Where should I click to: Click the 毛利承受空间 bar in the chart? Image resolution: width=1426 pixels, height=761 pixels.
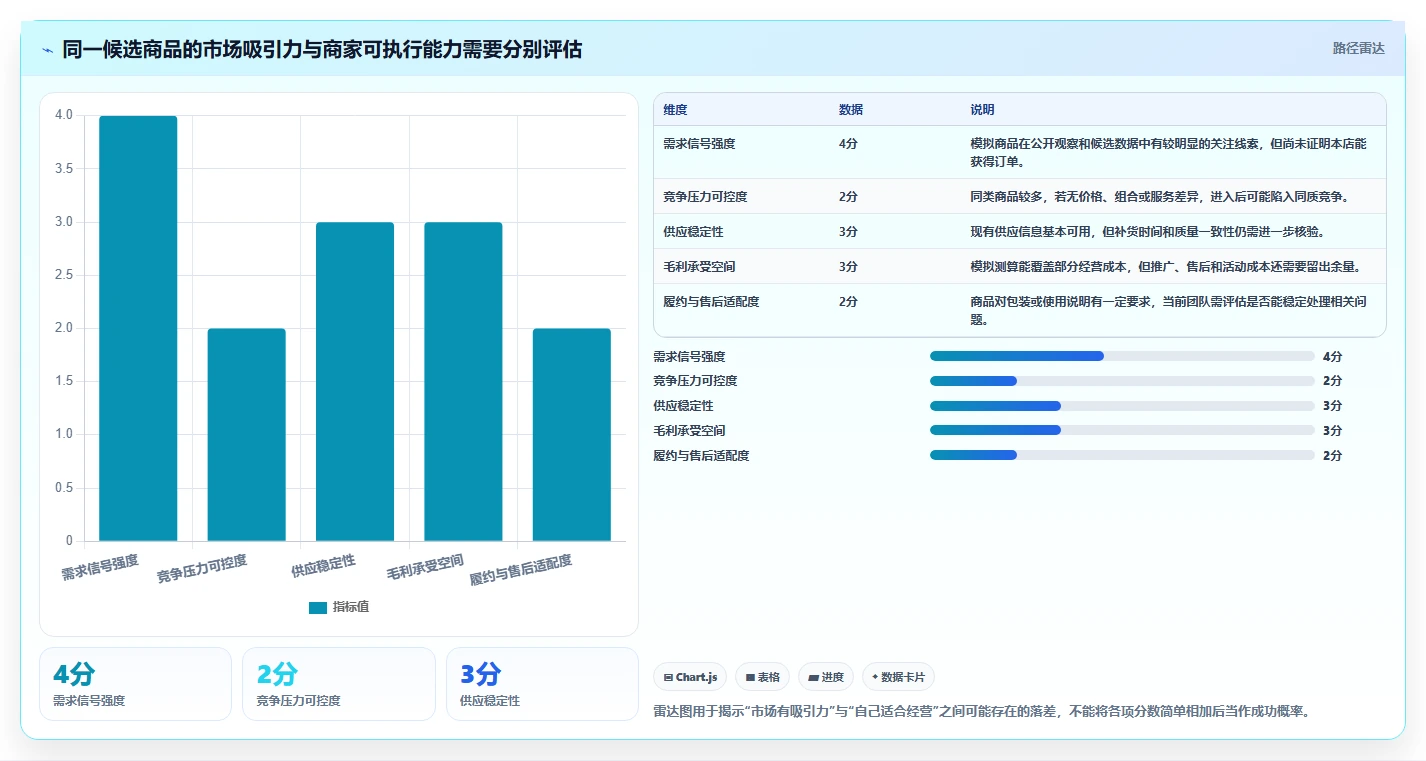pos(463,381)
